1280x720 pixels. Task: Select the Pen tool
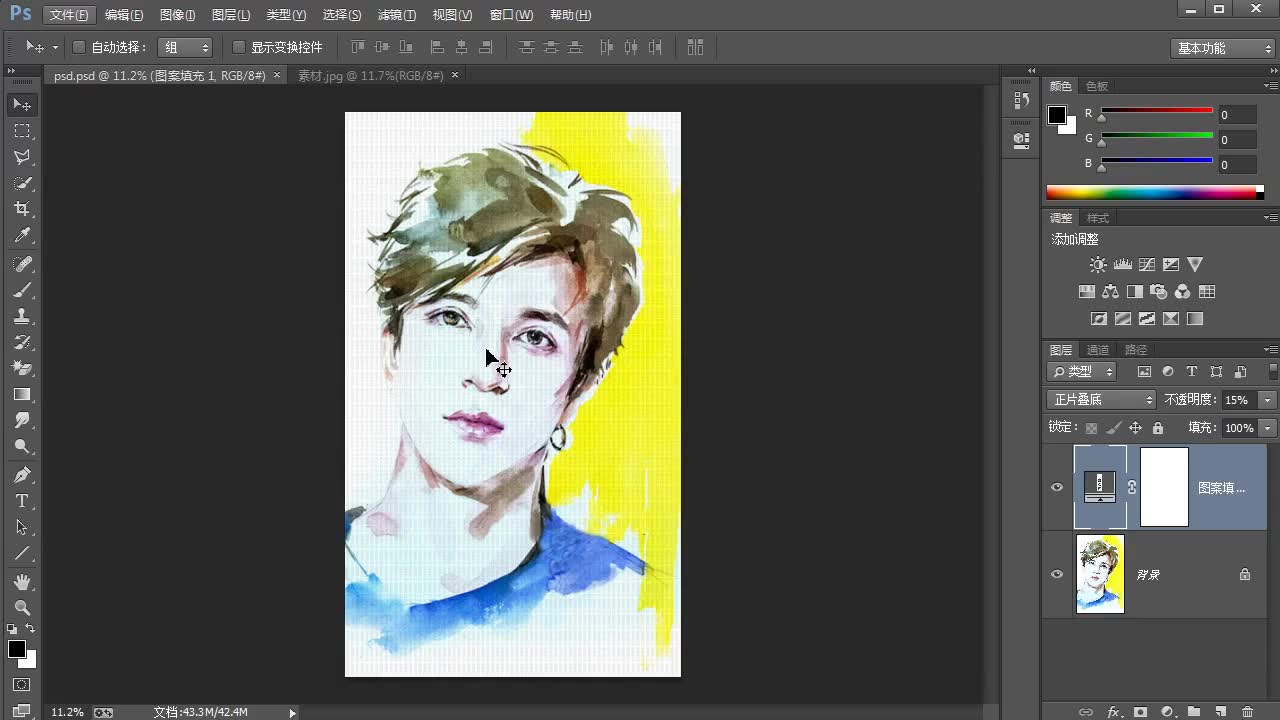[x=21, y=475]
